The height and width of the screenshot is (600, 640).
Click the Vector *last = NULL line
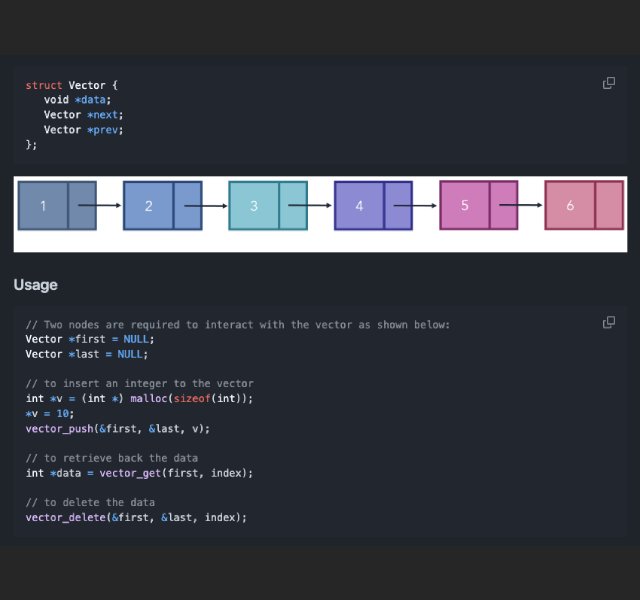click(87, 354)
